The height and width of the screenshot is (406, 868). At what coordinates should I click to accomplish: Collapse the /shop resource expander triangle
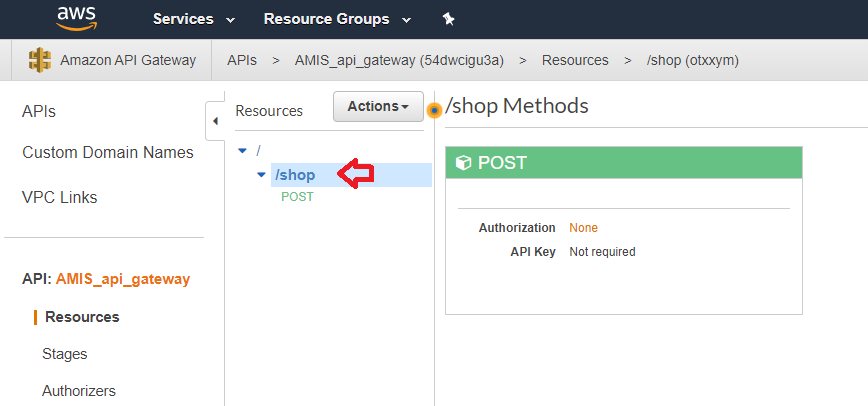[x=261, y=175]
